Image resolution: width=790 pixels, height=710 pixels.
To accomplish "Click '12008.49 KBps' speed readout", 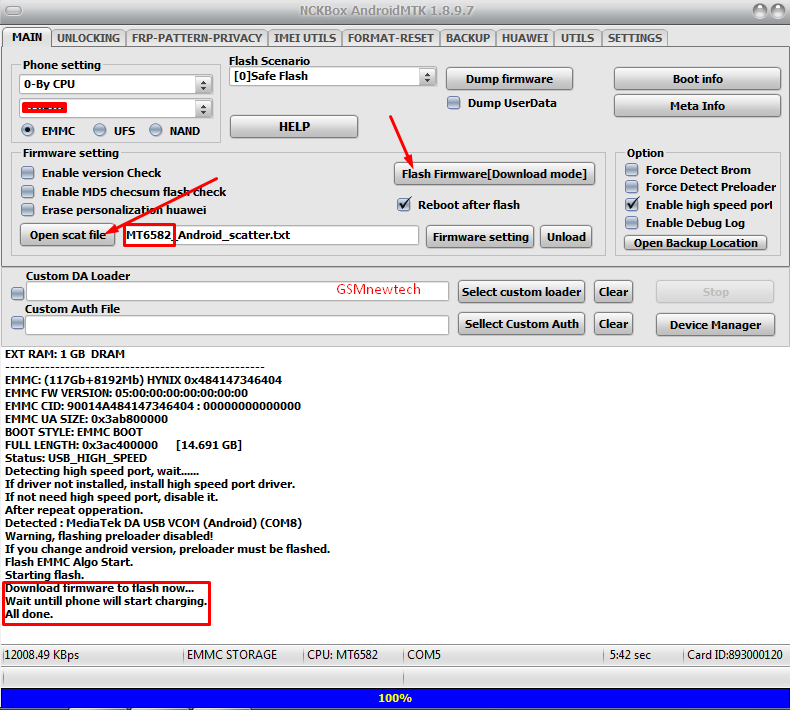I will [42, 655].
